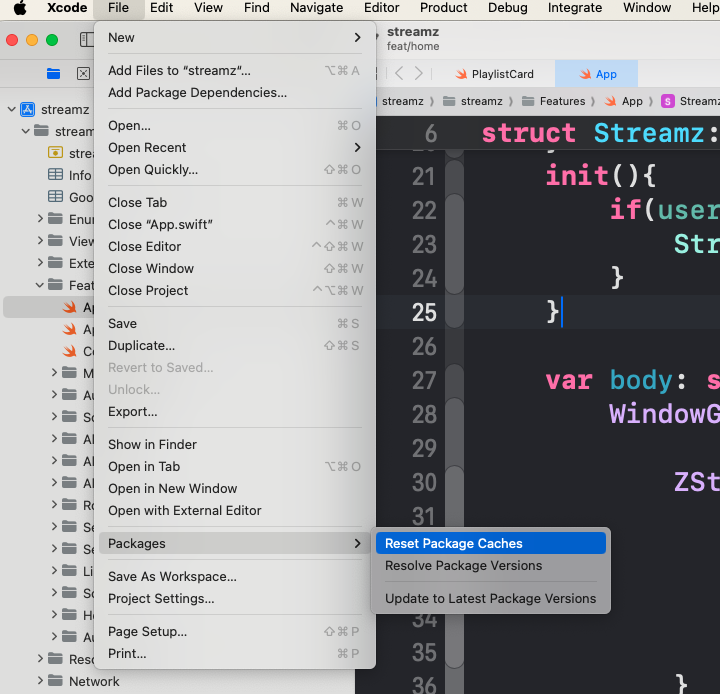Choose Close Project menu item
This screenshot has width=720, height=694.
tap(235, 291)
